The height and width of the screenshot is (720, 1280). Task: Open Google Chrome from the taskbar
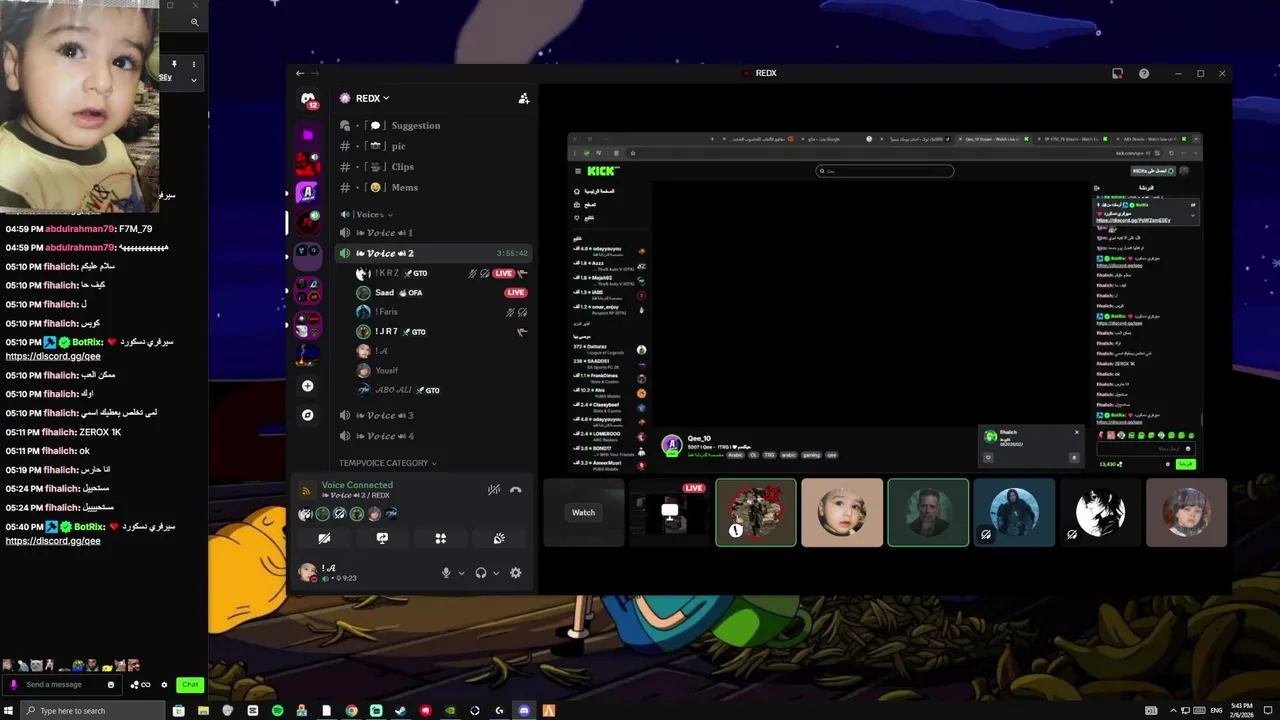[351, 711]
